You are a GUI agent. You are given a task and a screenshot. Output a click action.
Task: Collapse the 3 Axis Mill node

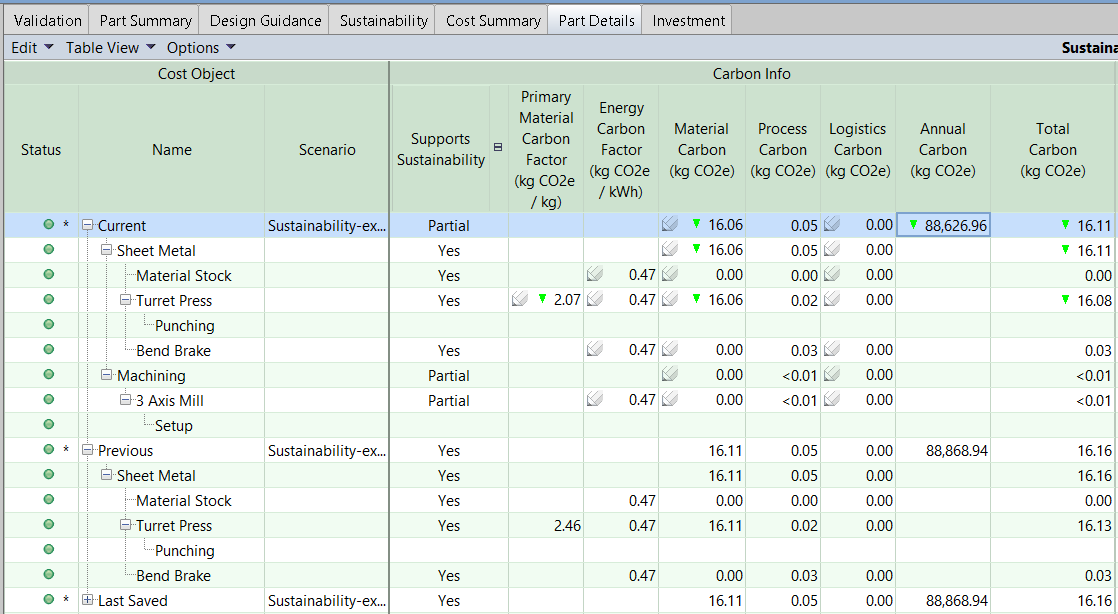pos(125,400)
